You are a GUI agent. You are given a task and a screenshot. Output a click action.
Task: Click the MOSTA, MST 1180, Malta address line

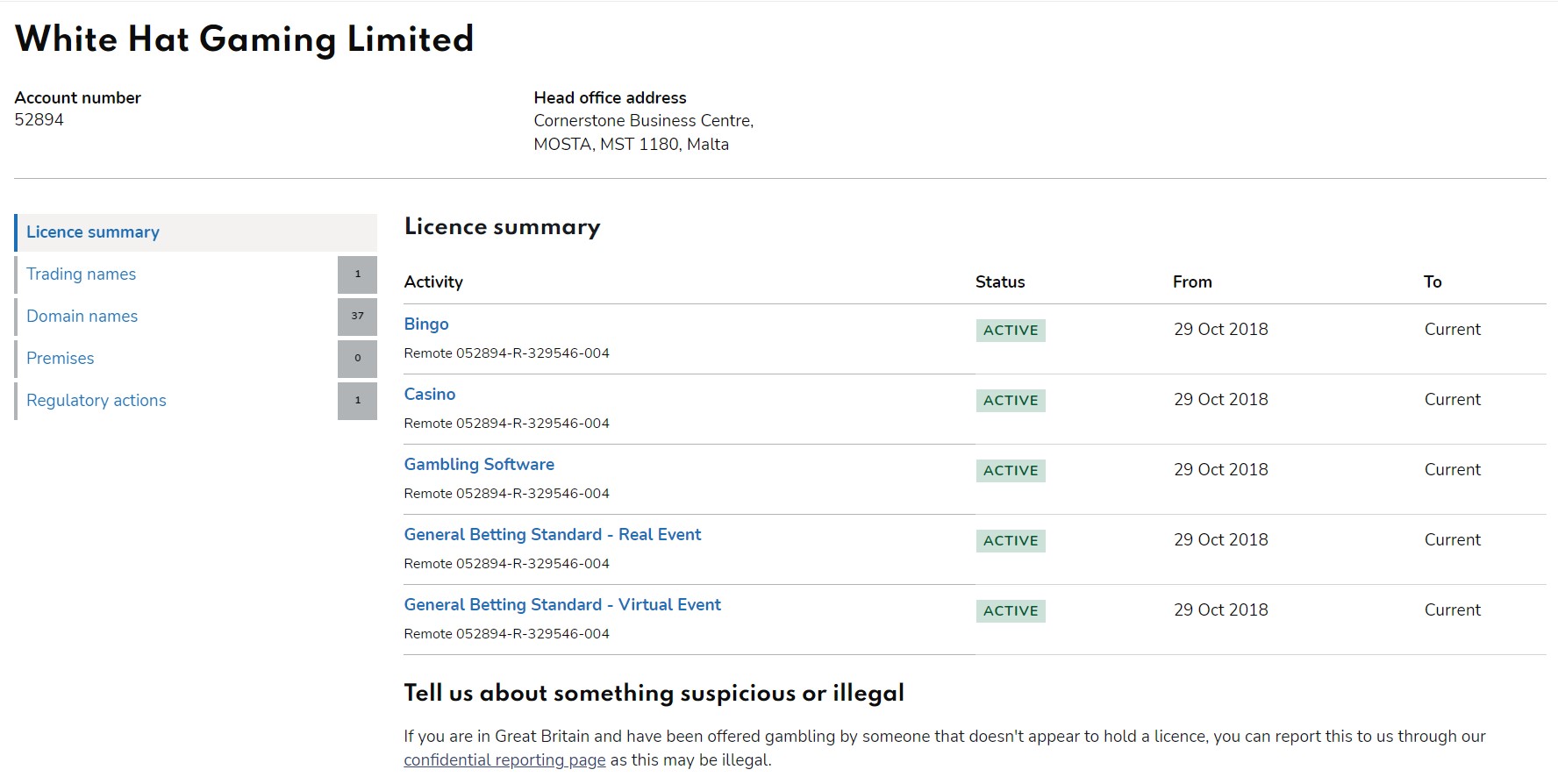click(632, 145)
